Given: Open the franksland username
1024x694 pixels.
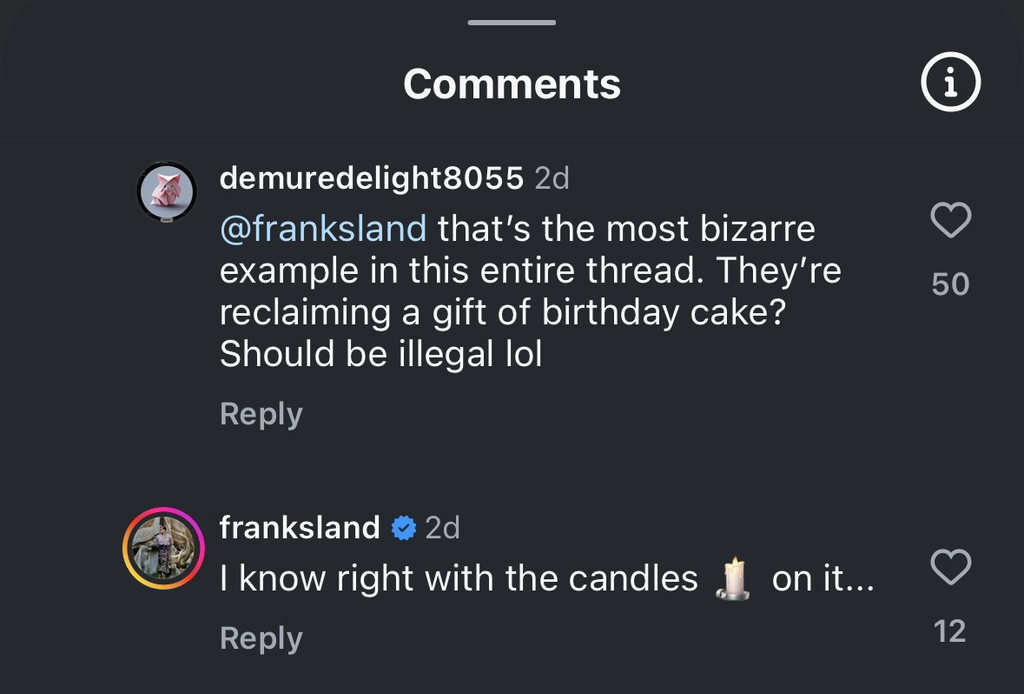Looking at the screenshot, I should 299,527.
